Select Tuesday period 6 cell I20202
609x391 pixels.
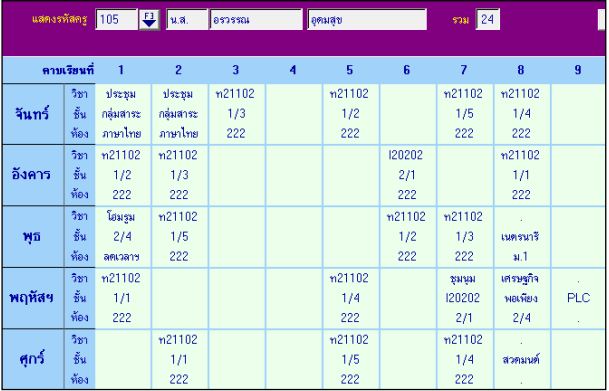(407, 175)
